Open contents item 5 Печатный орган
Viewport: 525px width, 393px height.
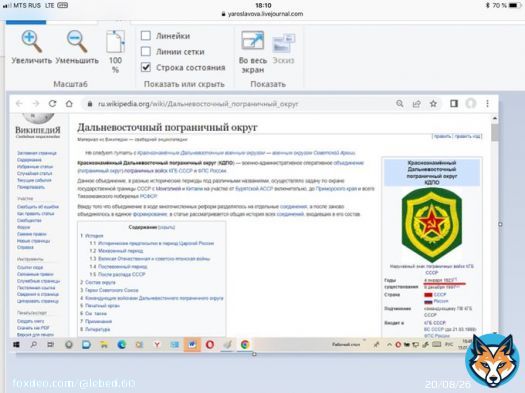point(100,306)
